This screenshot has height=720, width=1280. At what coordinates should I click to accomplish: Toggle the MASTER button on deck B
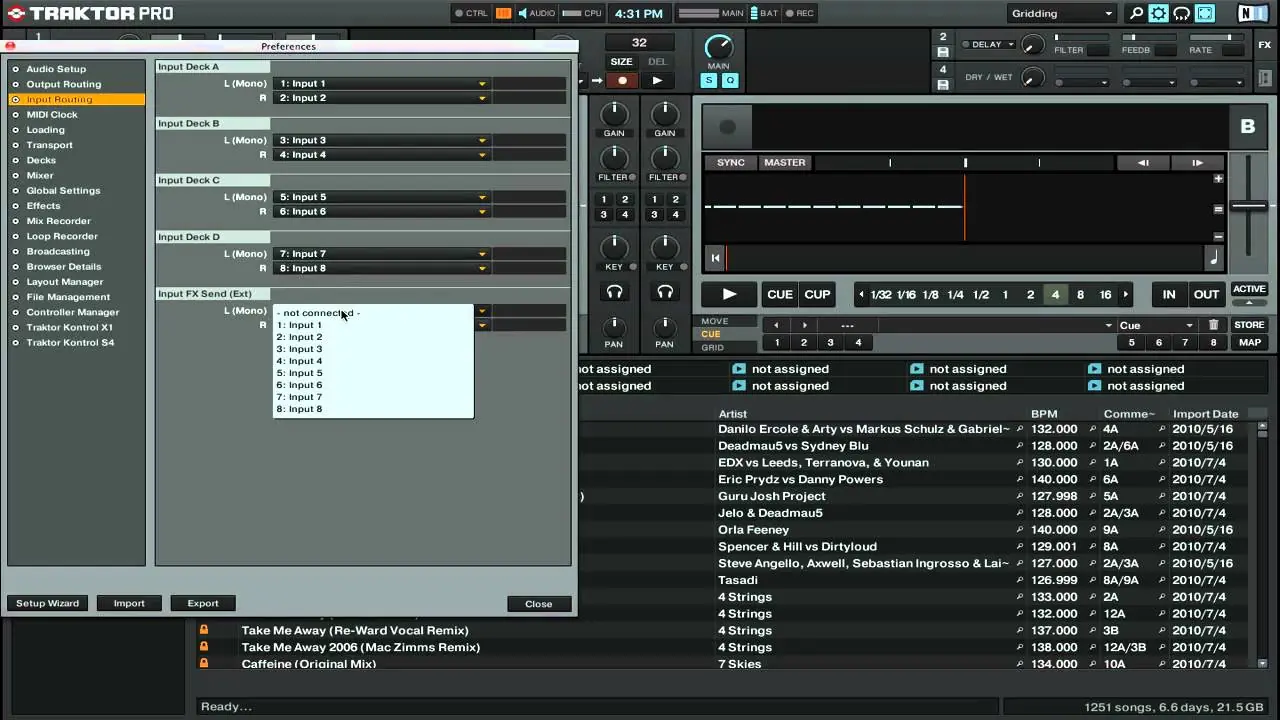click(x=784, y=162)
